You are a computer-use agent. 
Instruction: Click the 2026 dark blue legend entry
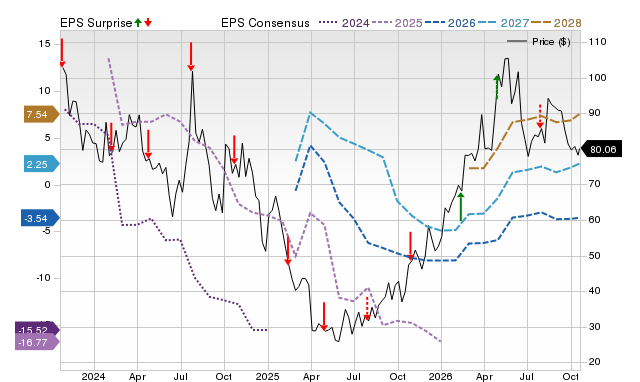(x=450, y=23)
